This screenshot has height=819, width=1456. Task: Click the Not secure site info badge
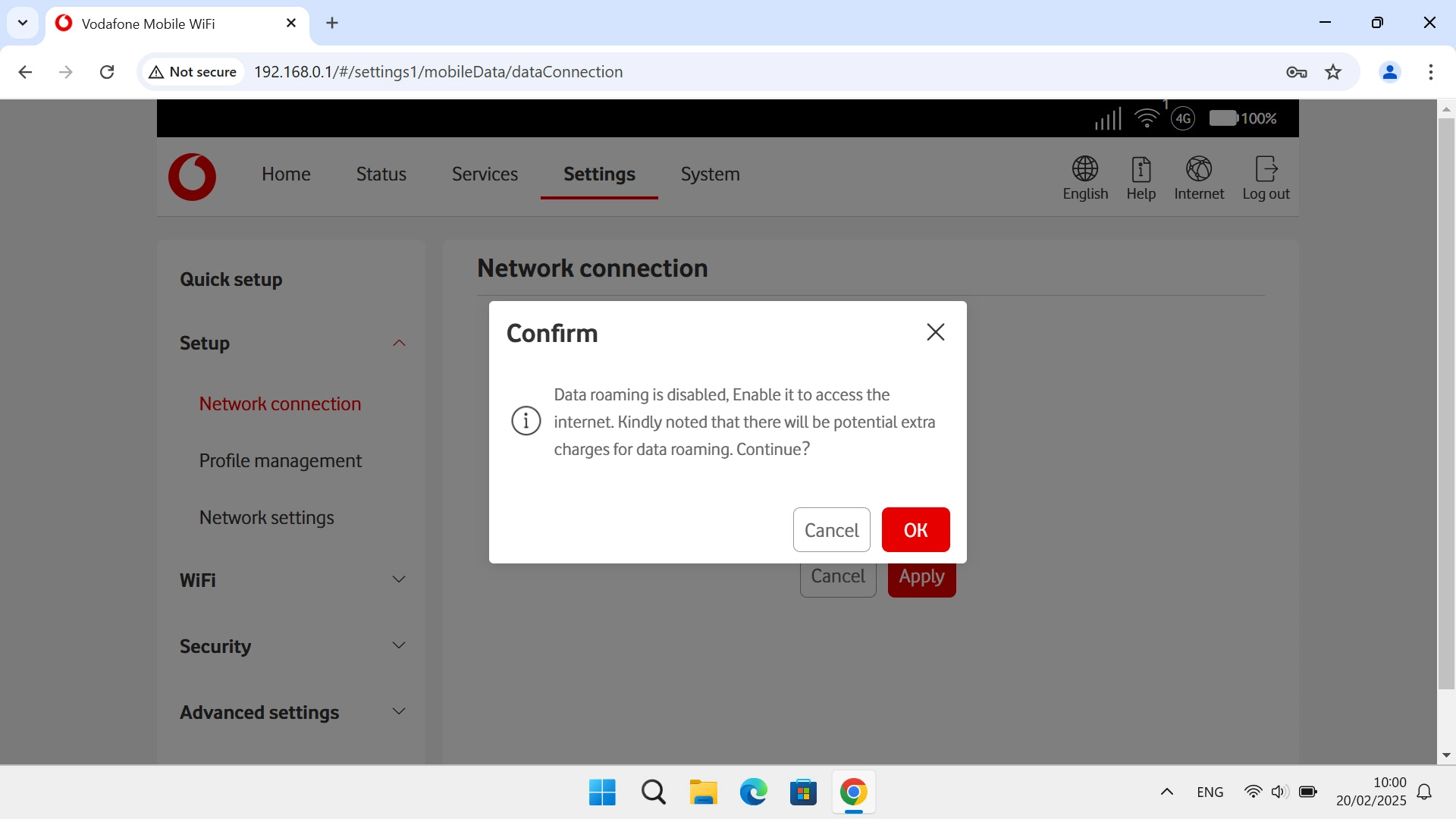point(193,72)
